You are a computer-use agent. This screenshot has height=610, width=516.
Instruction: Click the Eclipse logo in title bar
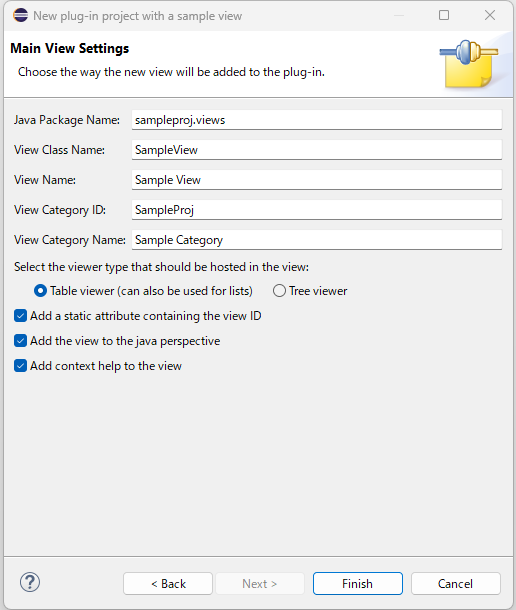(20, 16)
